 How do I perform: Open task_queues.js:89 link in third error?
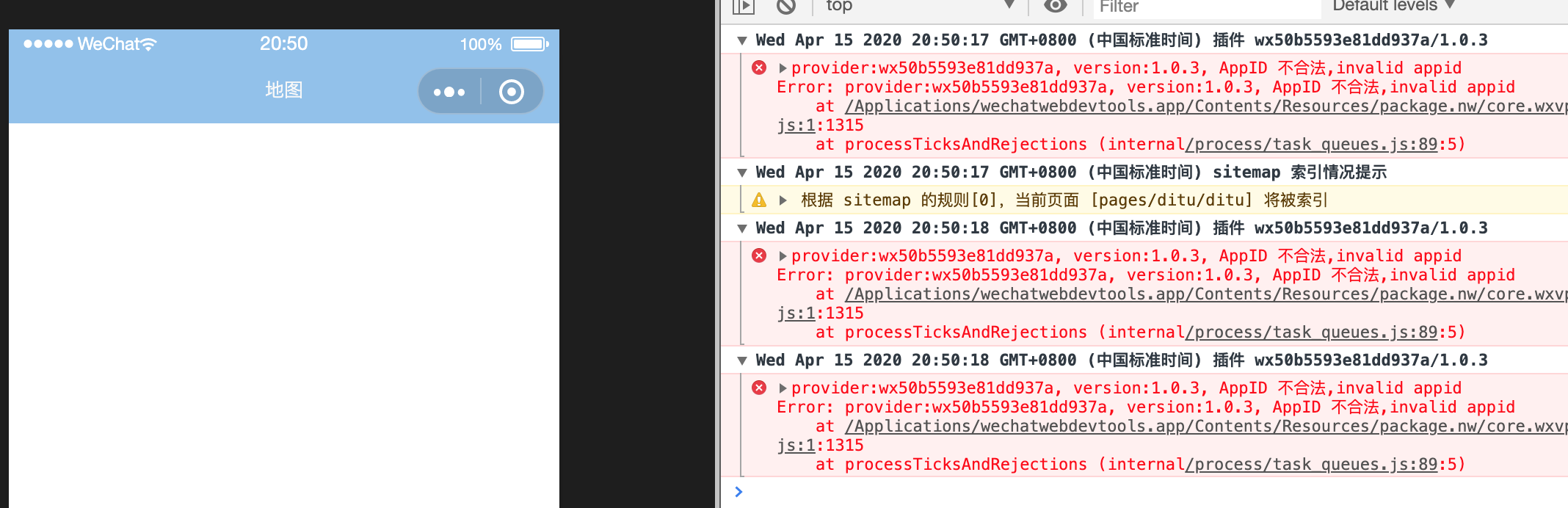(1312, 465)
